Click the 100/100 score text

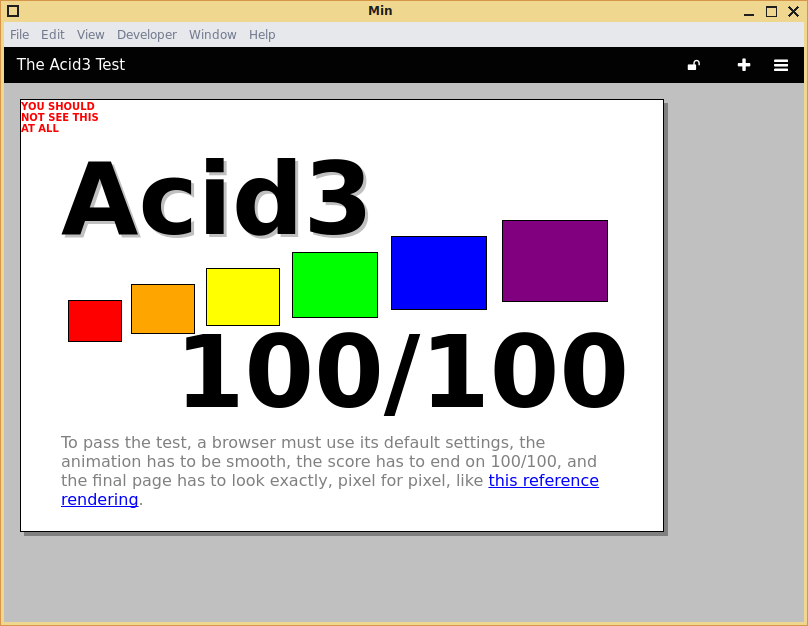tap(404, 370)
